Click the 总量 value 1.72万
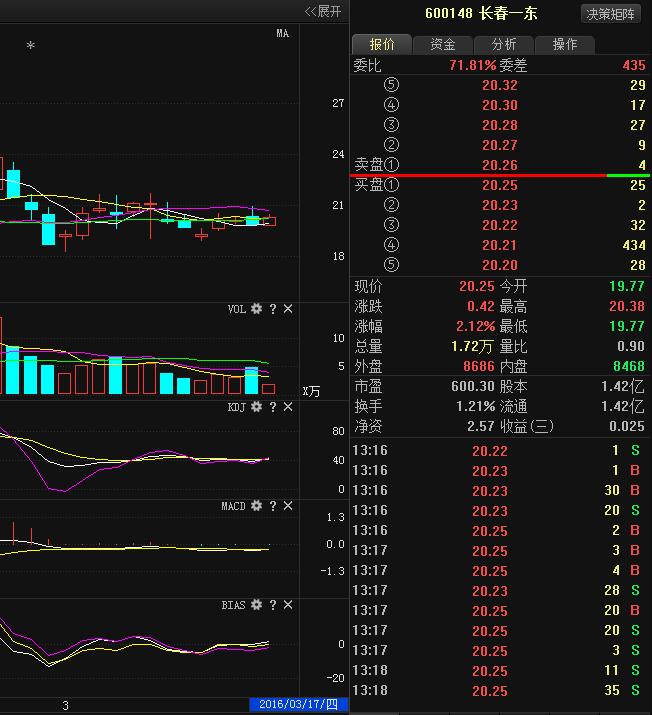652x715 pixels. click(472, 347)
